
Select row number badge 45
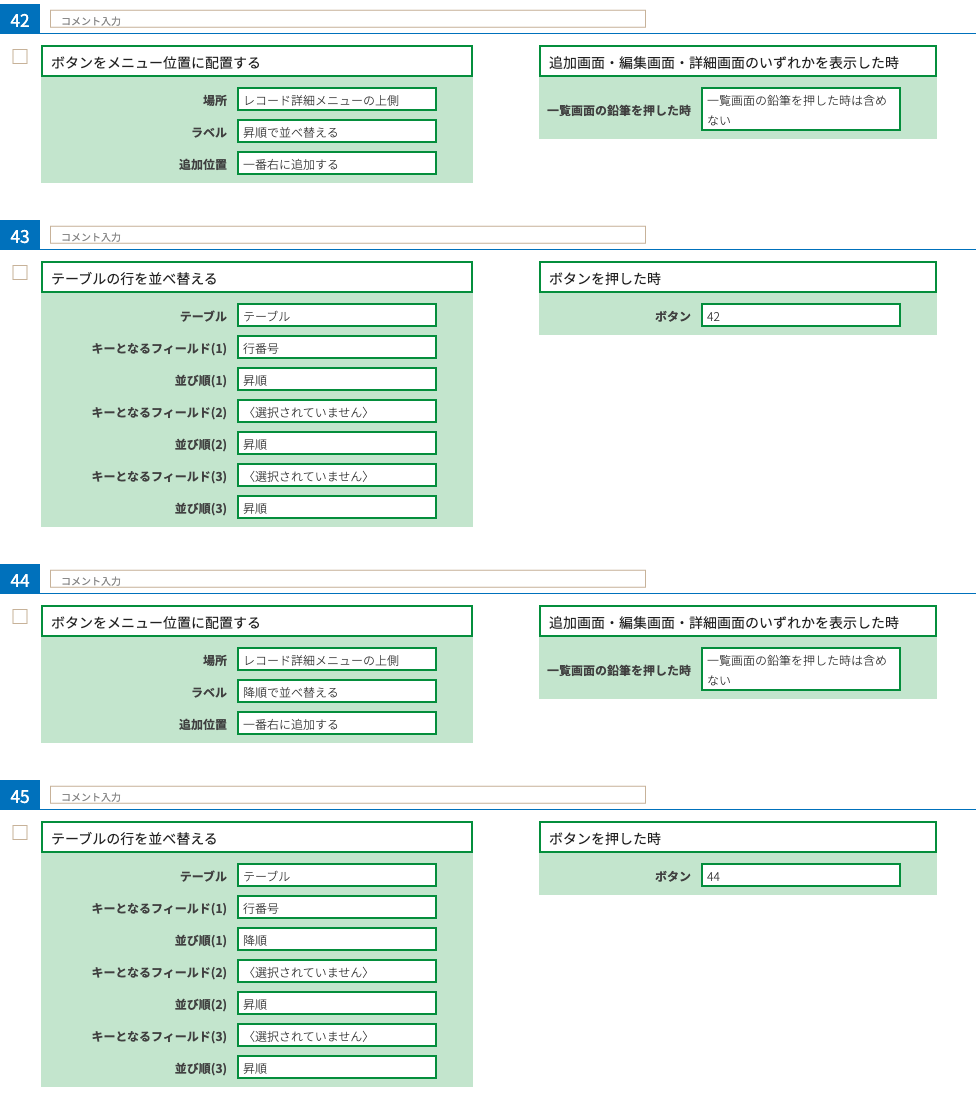click(20, 796)
